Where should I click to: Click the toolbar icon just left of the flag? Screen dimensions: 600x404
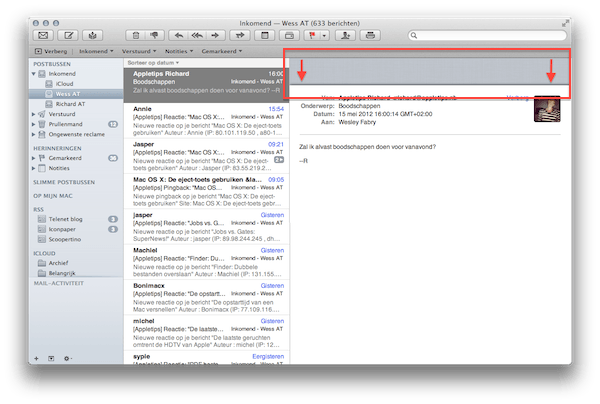[290, 36]
